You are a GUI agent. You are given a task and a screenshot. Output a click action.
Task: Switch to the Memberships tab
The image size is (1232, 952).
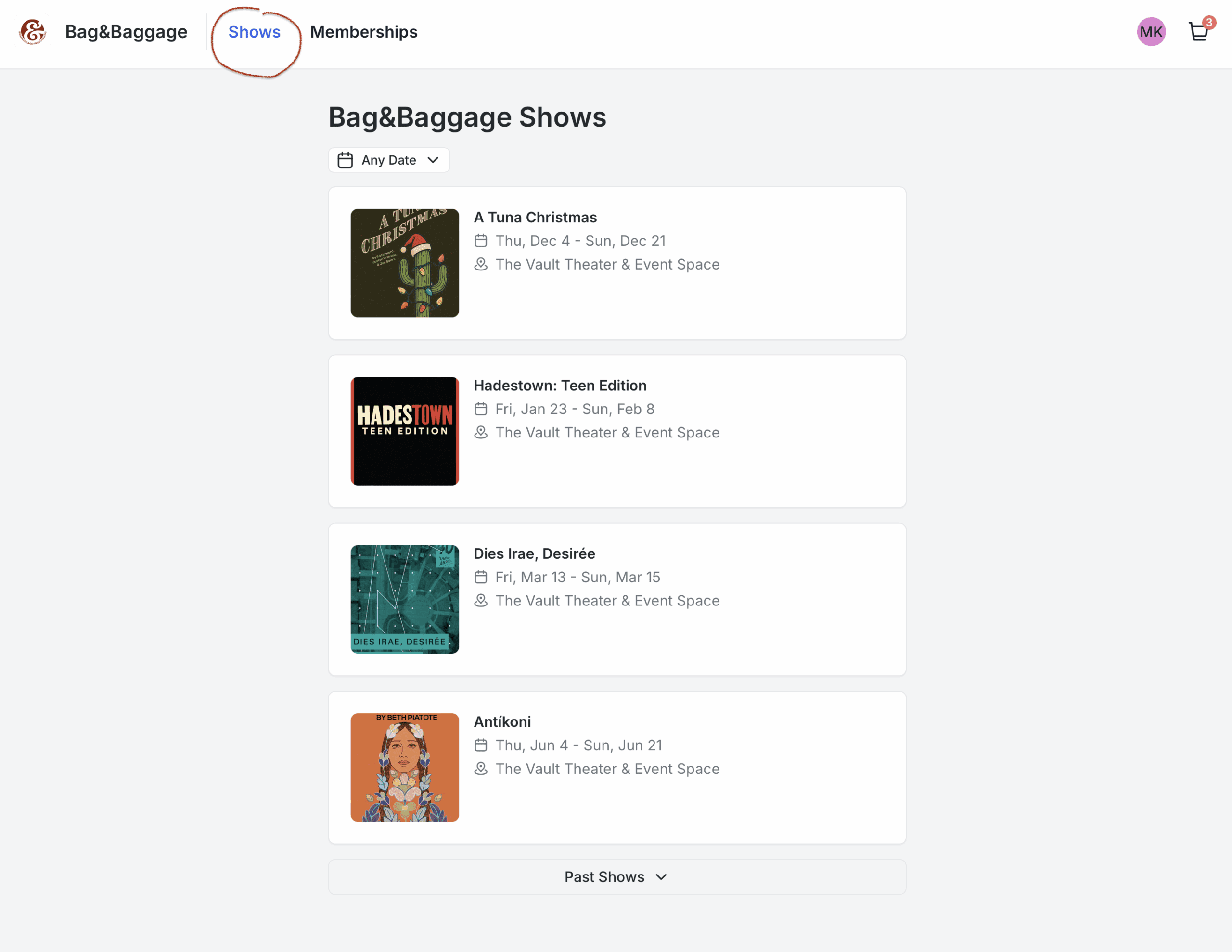pos(364,32)
